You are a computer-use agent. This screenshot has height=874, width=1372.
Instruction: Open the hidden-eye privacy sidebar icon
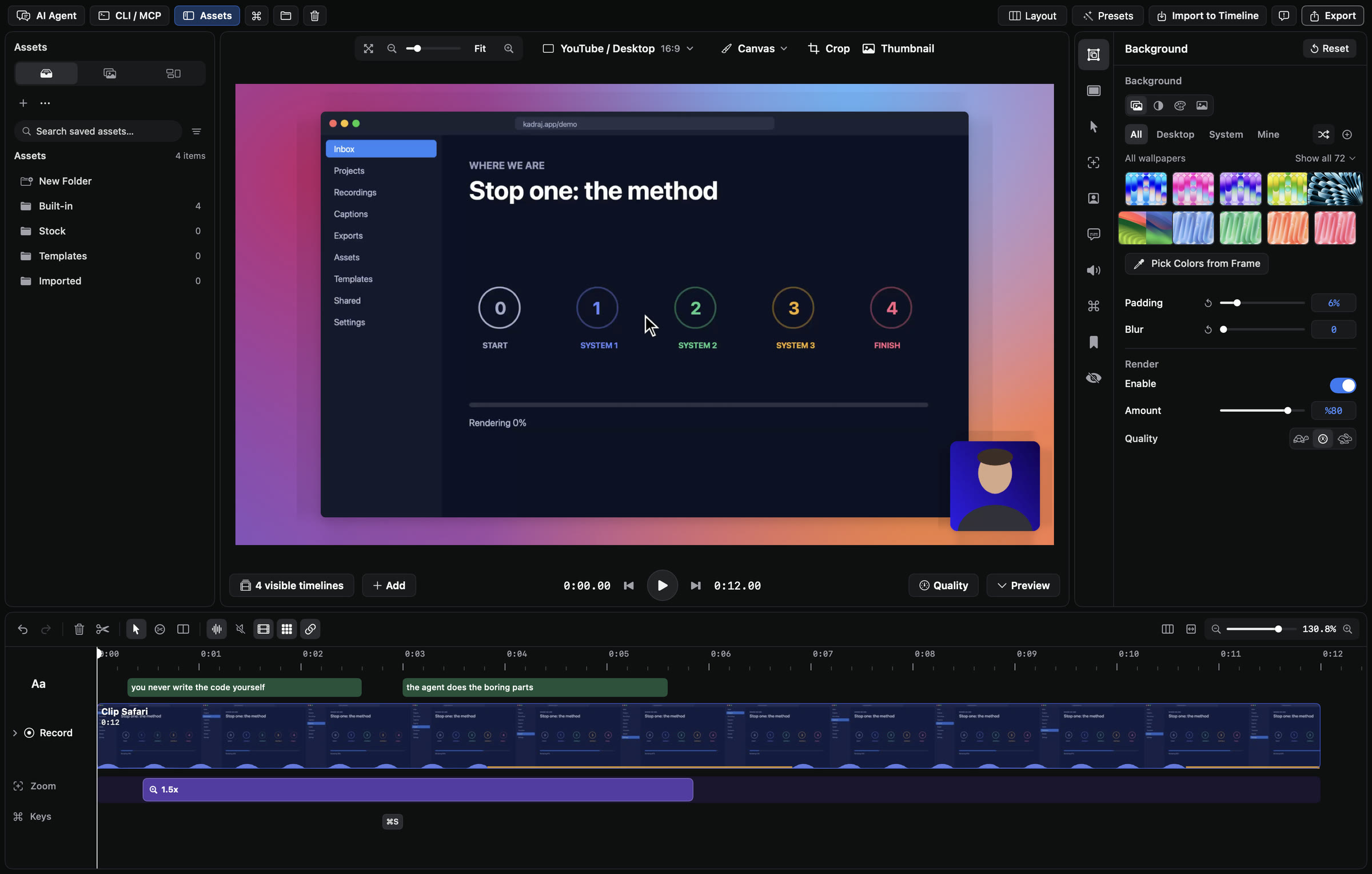pos(1094,378)
